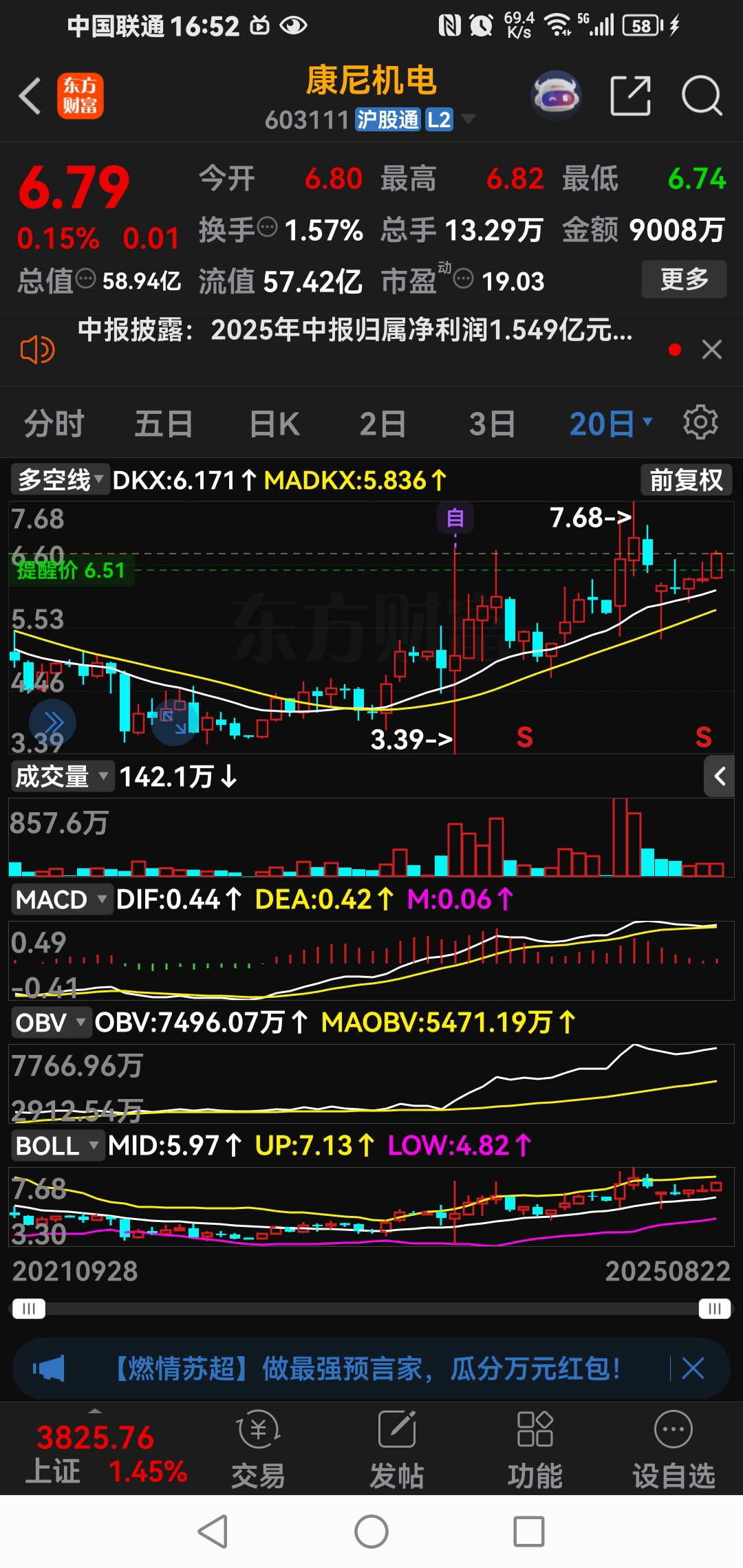Switch to 3日 tab

click(x=493, y=423)
